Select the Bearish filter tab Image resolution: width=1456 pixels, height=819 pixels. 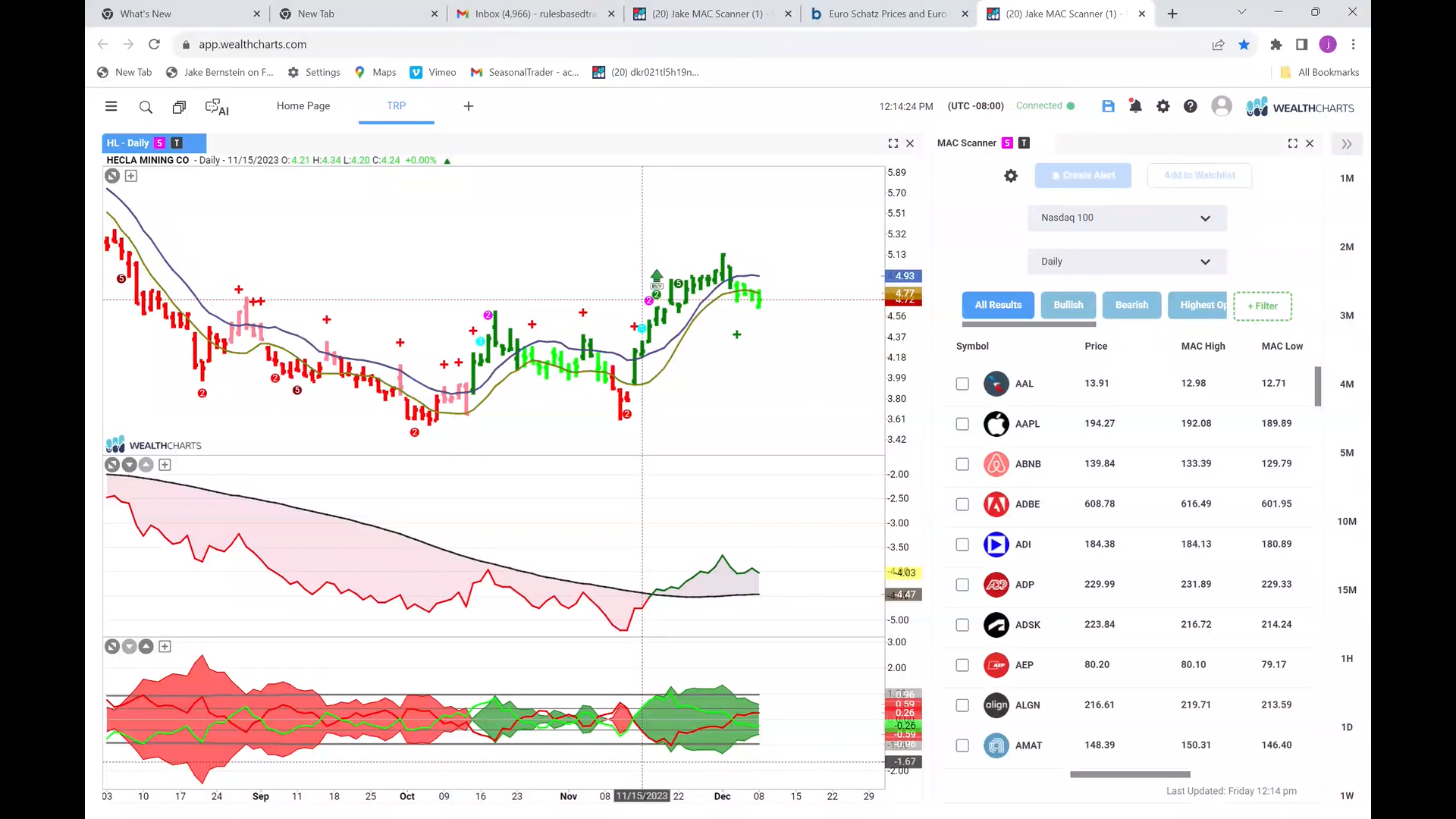(x=1131, y=305)
